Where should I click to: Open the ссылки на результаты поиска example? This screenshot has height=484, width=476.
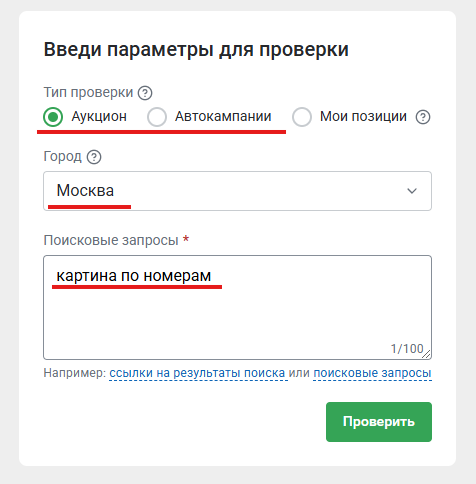pos(197,373)
